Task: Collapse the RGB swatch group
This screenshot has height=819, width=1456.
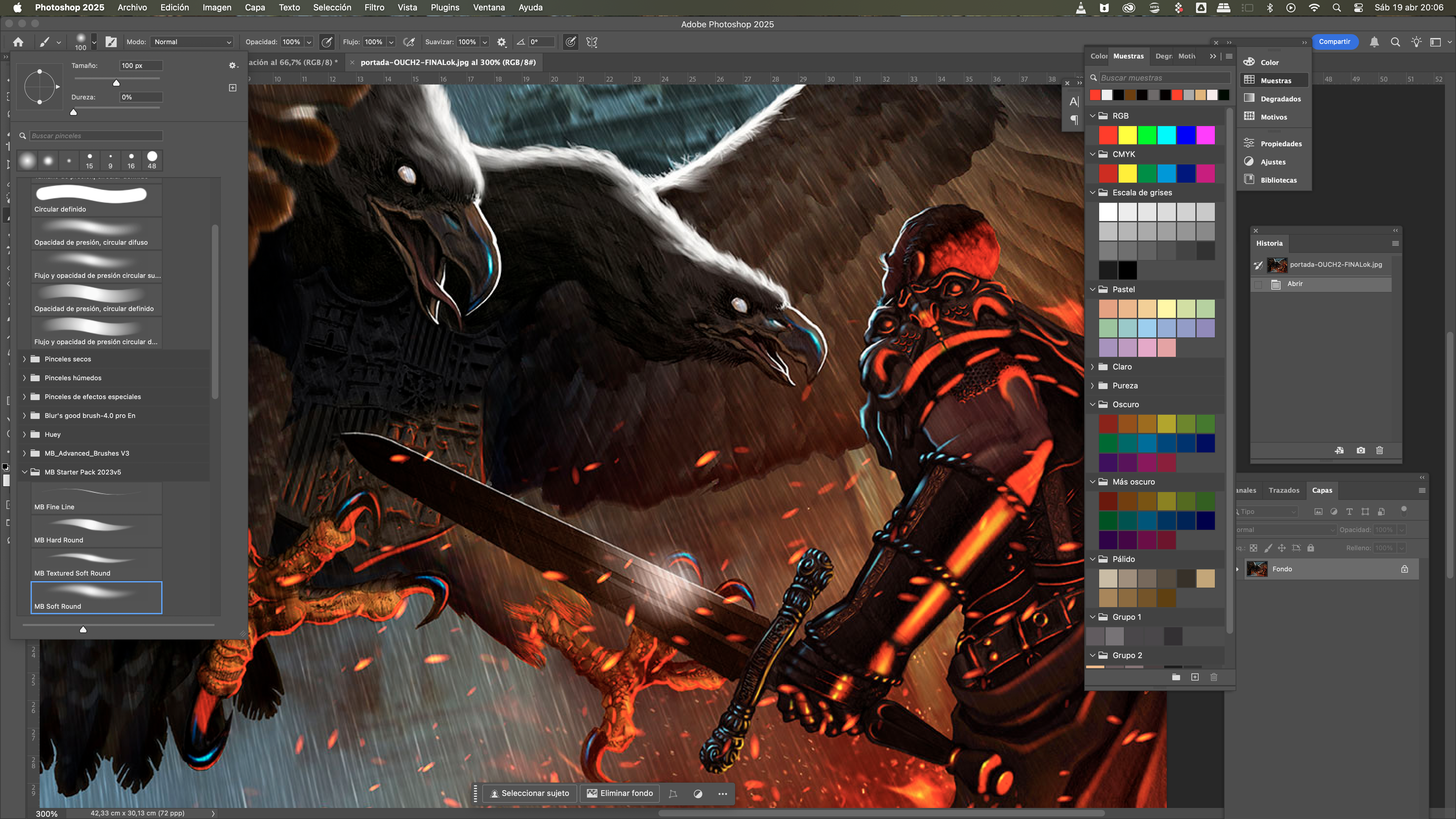Action: (x=1093, y=115)
